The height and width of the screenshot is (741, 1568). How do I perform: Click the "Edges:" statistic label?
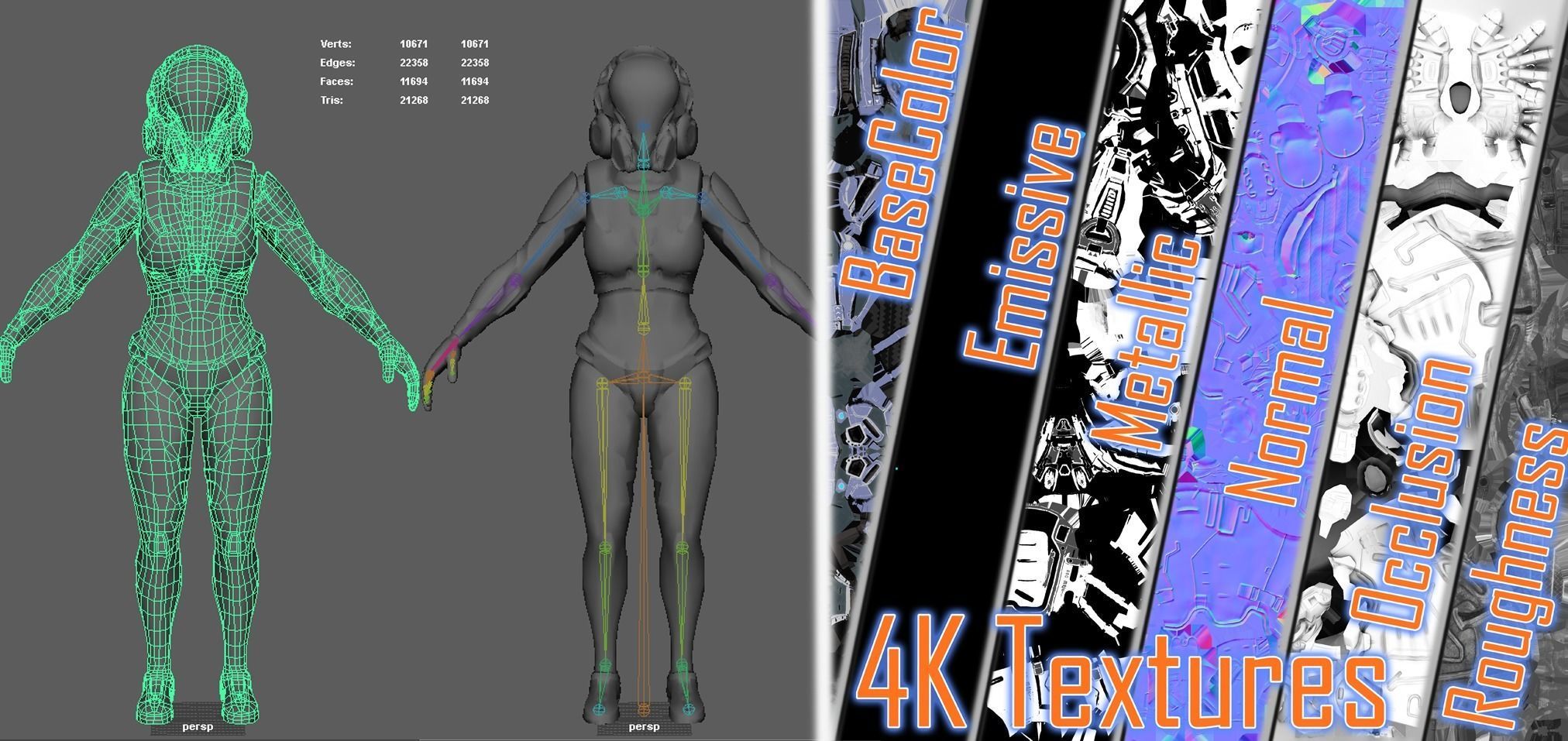point(338,63)
